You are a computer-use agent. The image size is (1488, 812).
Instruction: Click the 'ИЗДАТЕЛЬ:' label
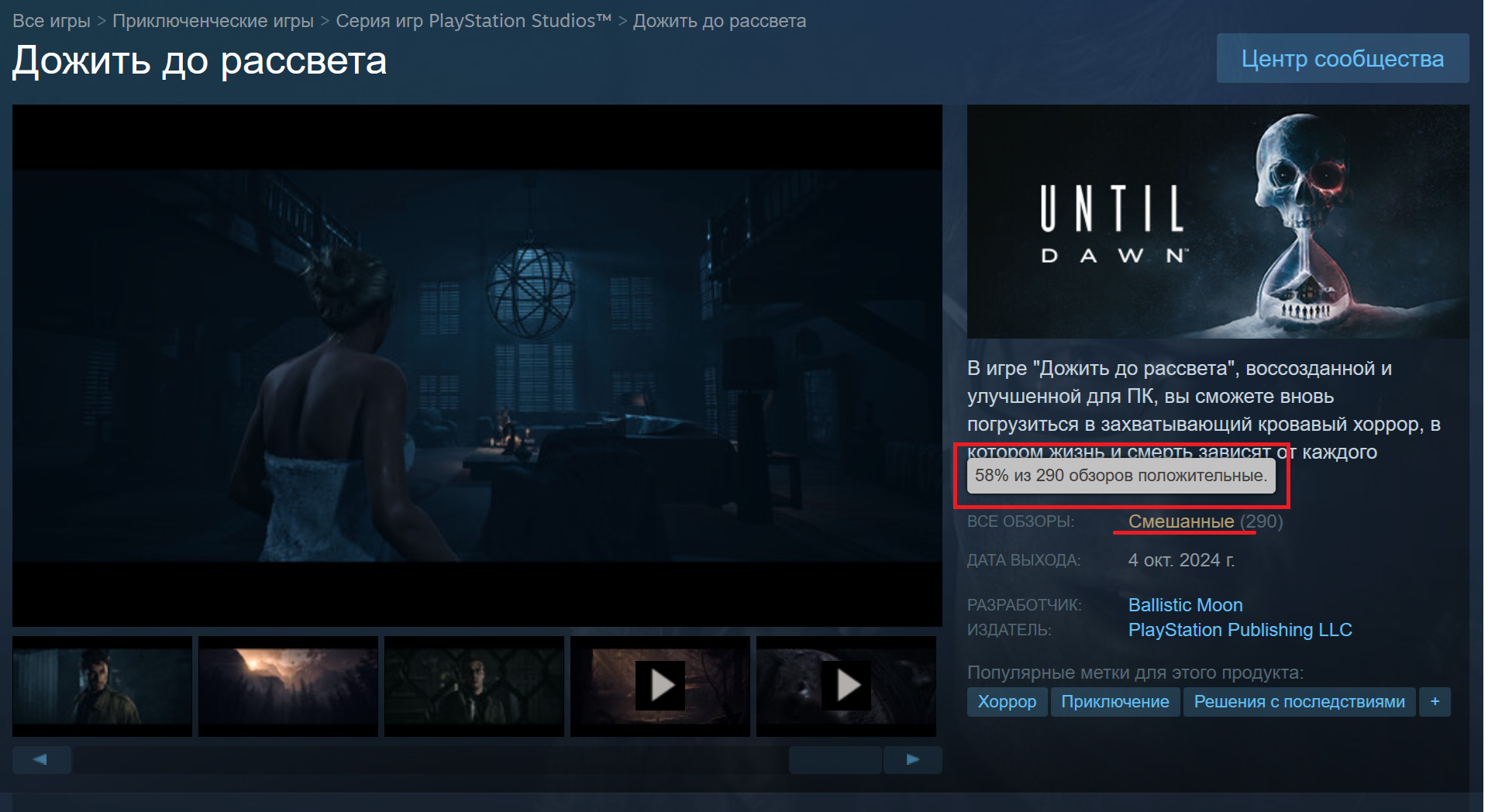coord(1009,630)
